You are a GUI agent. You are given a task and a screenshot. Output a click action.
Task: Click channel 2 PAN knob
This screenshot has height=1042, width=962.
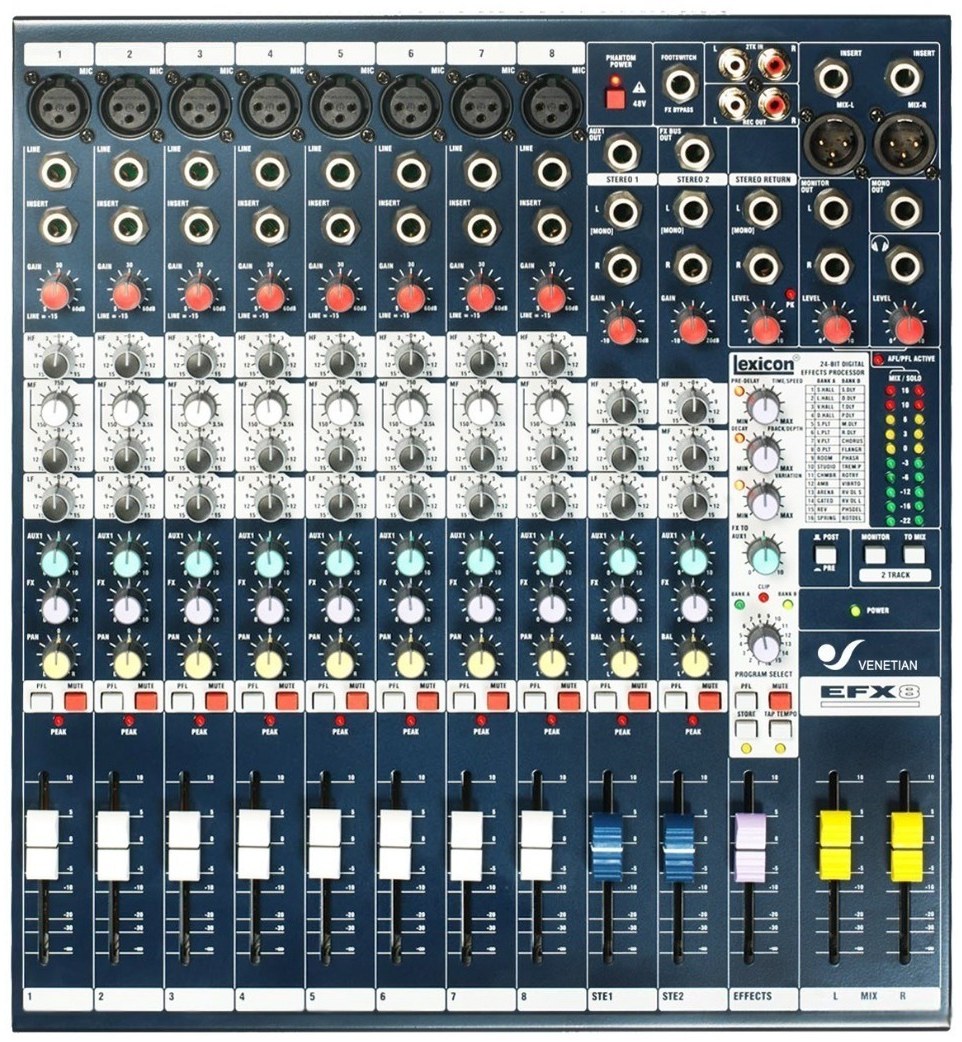coord(128,663)
